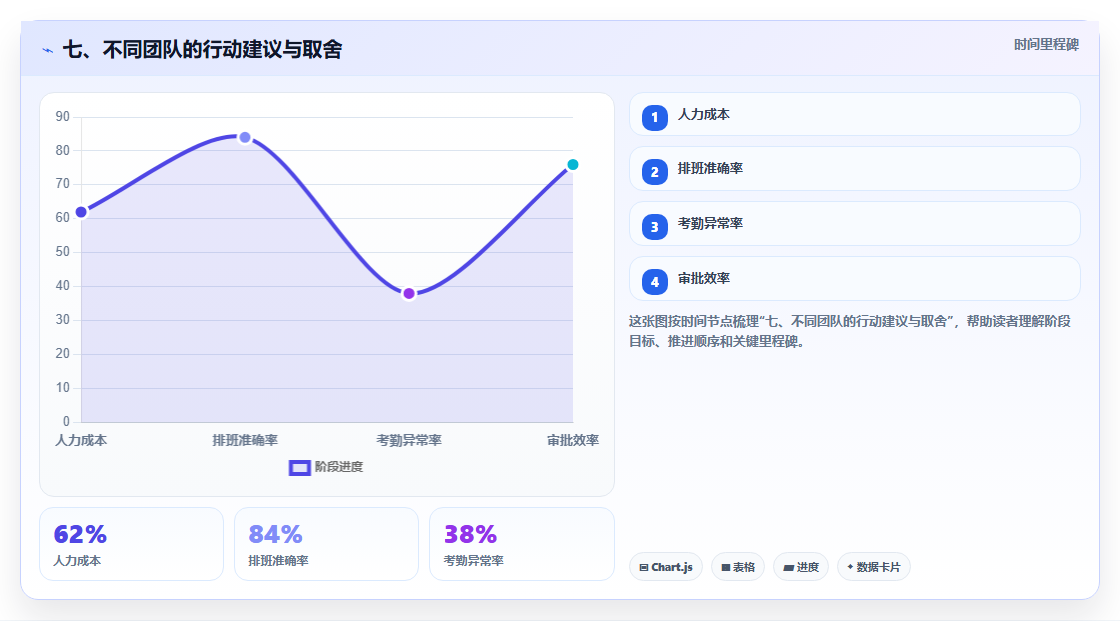This screenshot has width=1120, height=621.
Task: Select the 考勤异常率 data point at 38
Action: pyautogui.click(x=409, y=294)
